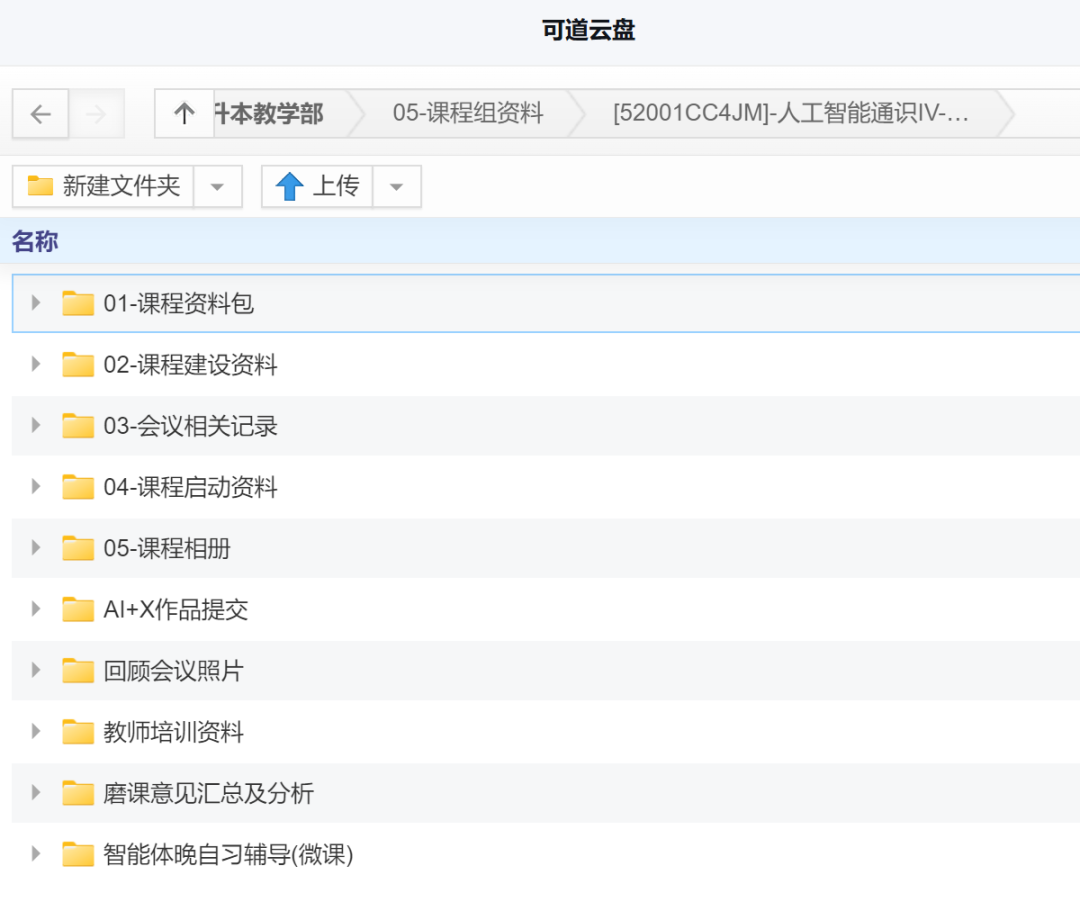Image resolution: width=1080 pixels, height=902 pixels.
Task: Expand the 磨课意见汇总及分析 folder tree
Action: click(36, 793)
